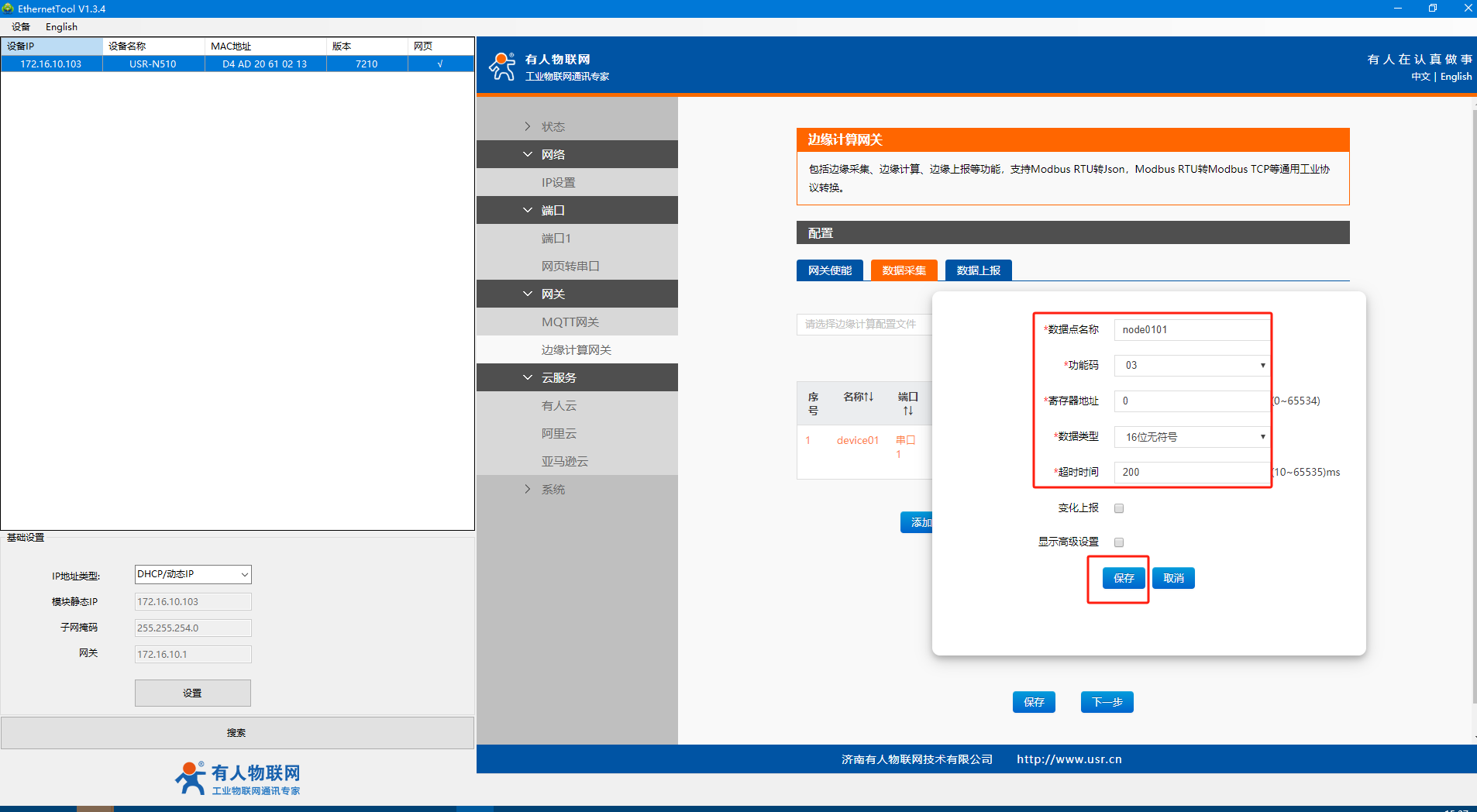
Task: Enable the 变化上报 checkbox
Action: pos(1119,508)
